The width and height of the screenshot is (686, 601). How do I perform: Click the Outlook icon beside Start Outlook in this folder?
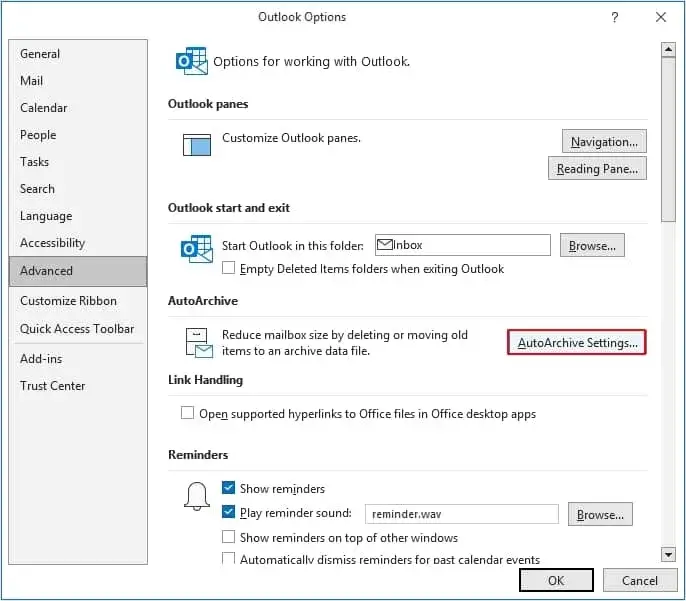point(197,248)
